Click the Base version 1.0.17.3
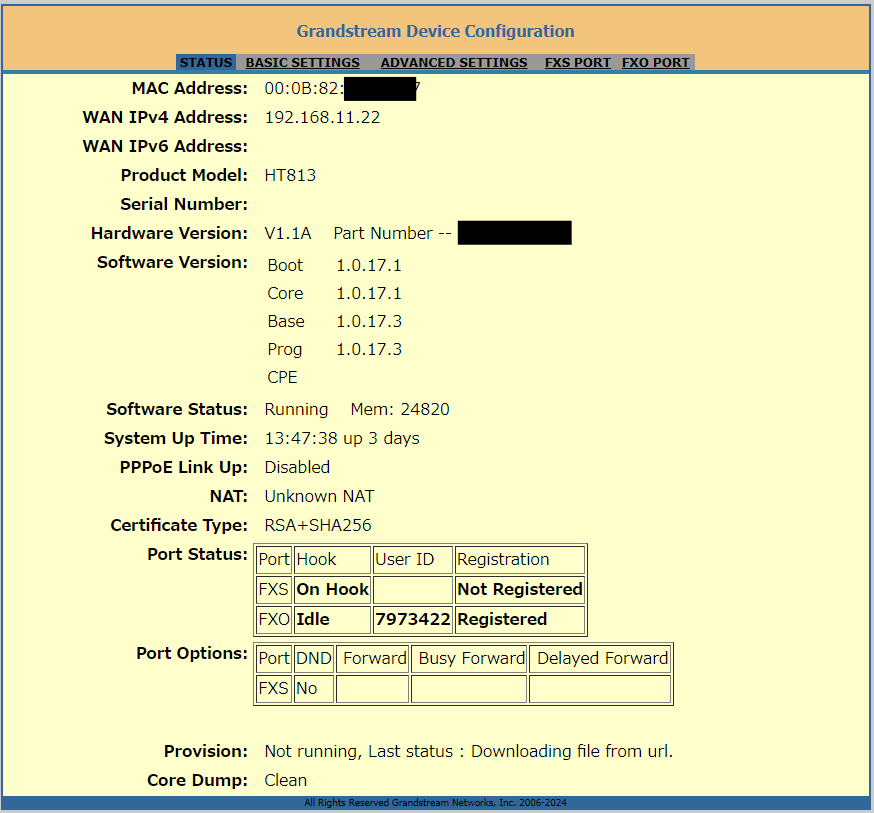 368,322
